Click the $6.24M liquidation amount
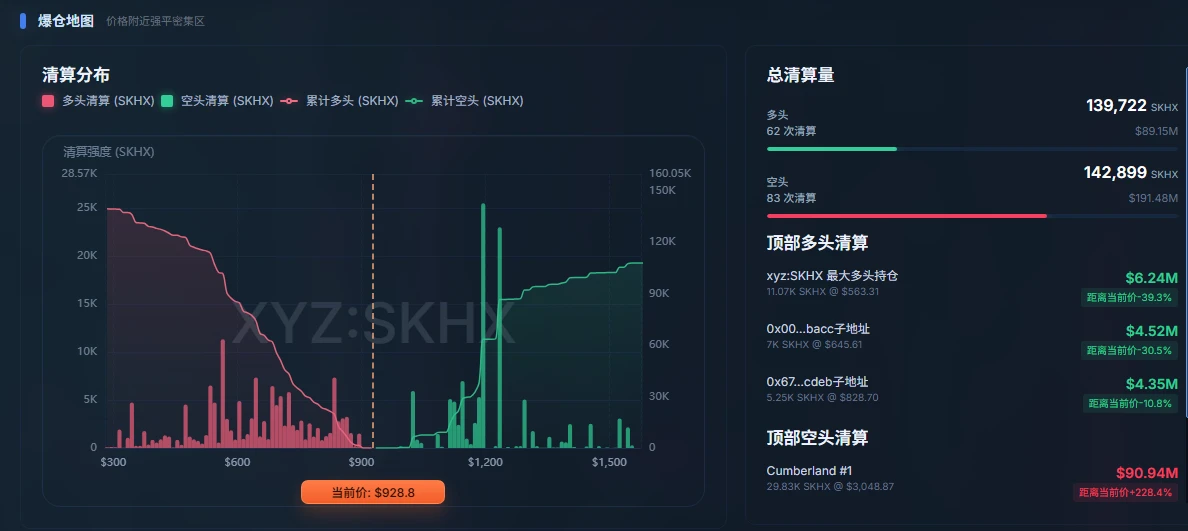The height and width of the screenshot is (531, 1188). pyautogui.click(x=1152, y=277)
